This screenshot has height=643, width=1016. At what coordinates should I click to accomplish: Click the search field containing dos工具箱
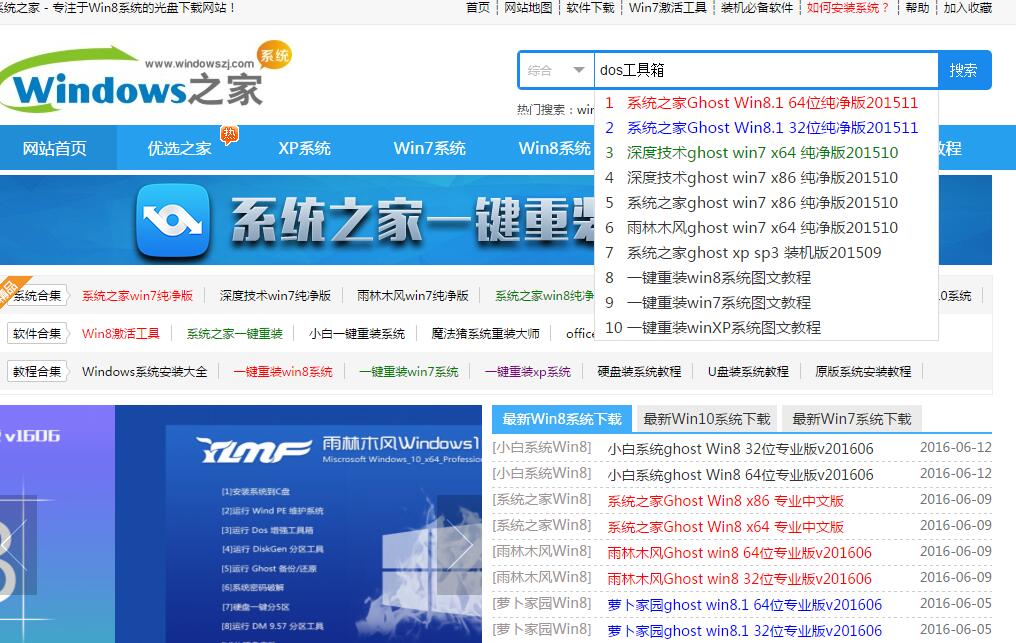(766, 70)
